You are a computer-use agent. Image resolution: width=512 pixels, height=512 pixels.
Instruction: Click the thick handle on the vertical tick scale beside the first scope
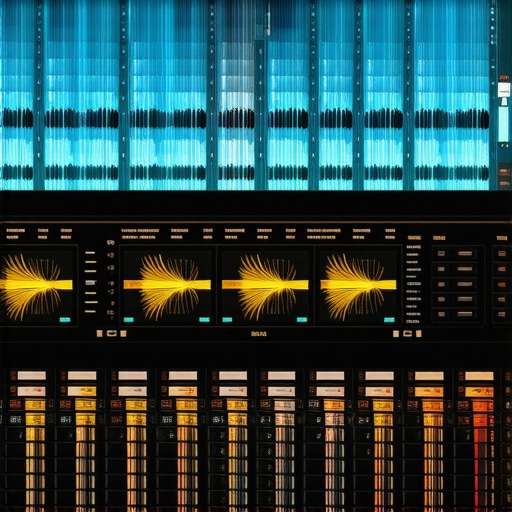coord(91,283)
